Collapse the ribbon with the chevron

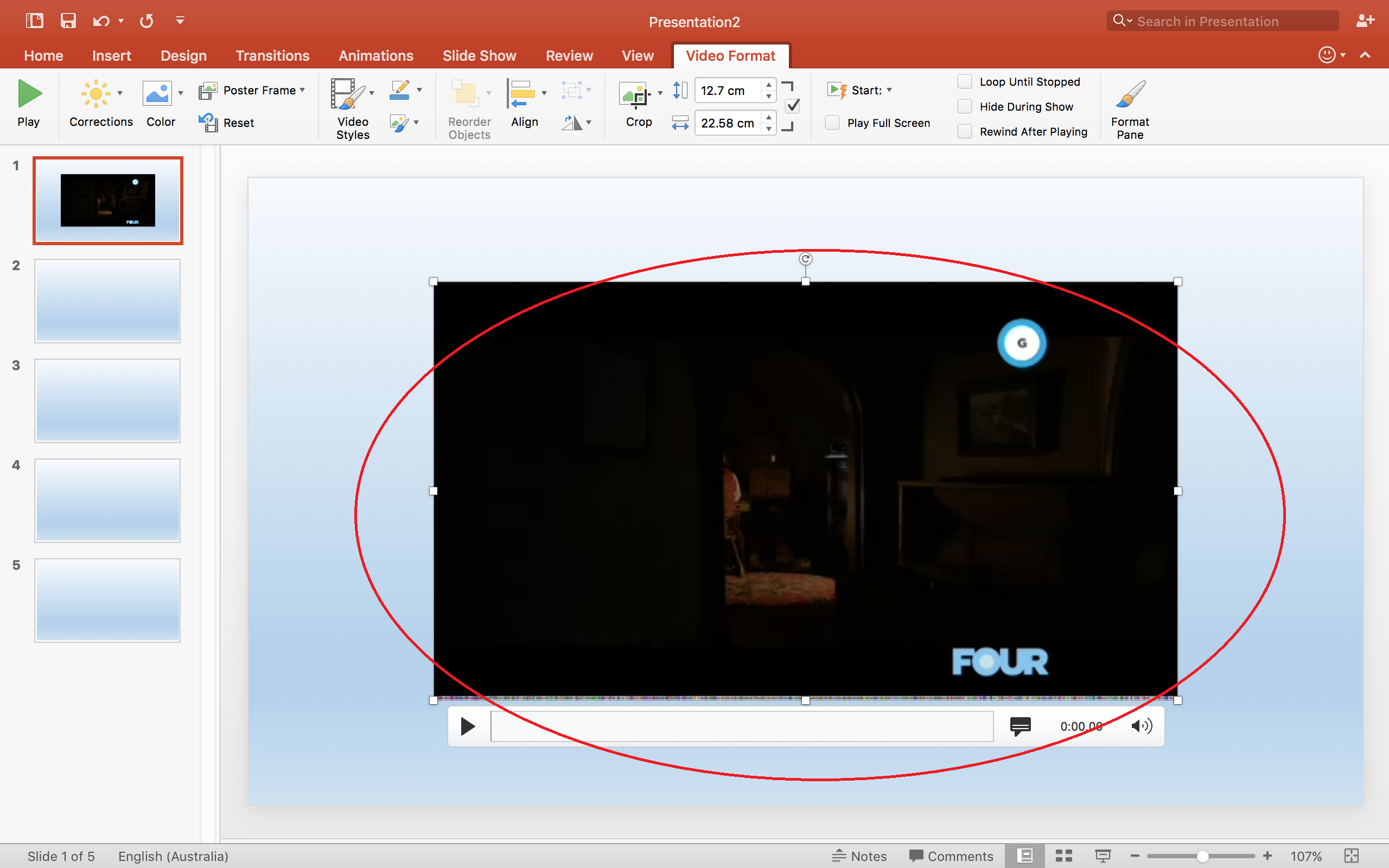pos(1365,55)
